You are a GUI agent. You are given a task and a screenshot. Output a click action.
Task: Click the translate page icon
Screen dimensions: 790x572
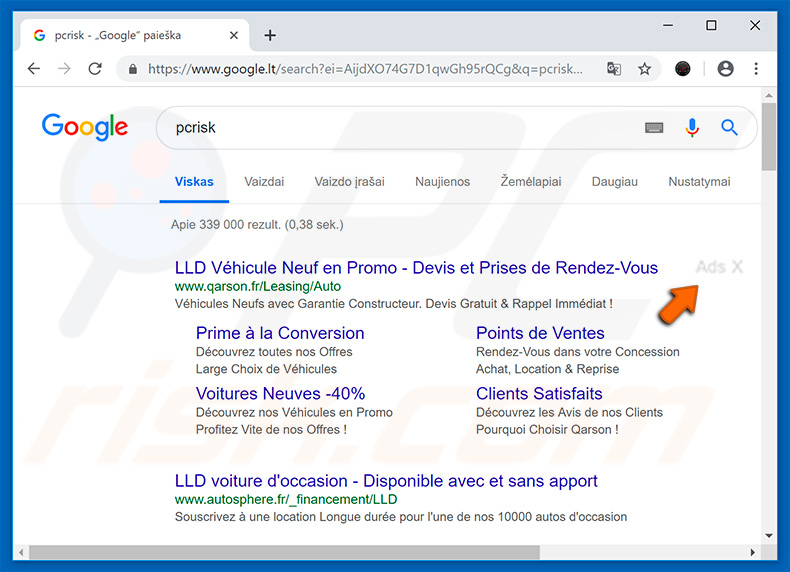(x=614, y=69)
